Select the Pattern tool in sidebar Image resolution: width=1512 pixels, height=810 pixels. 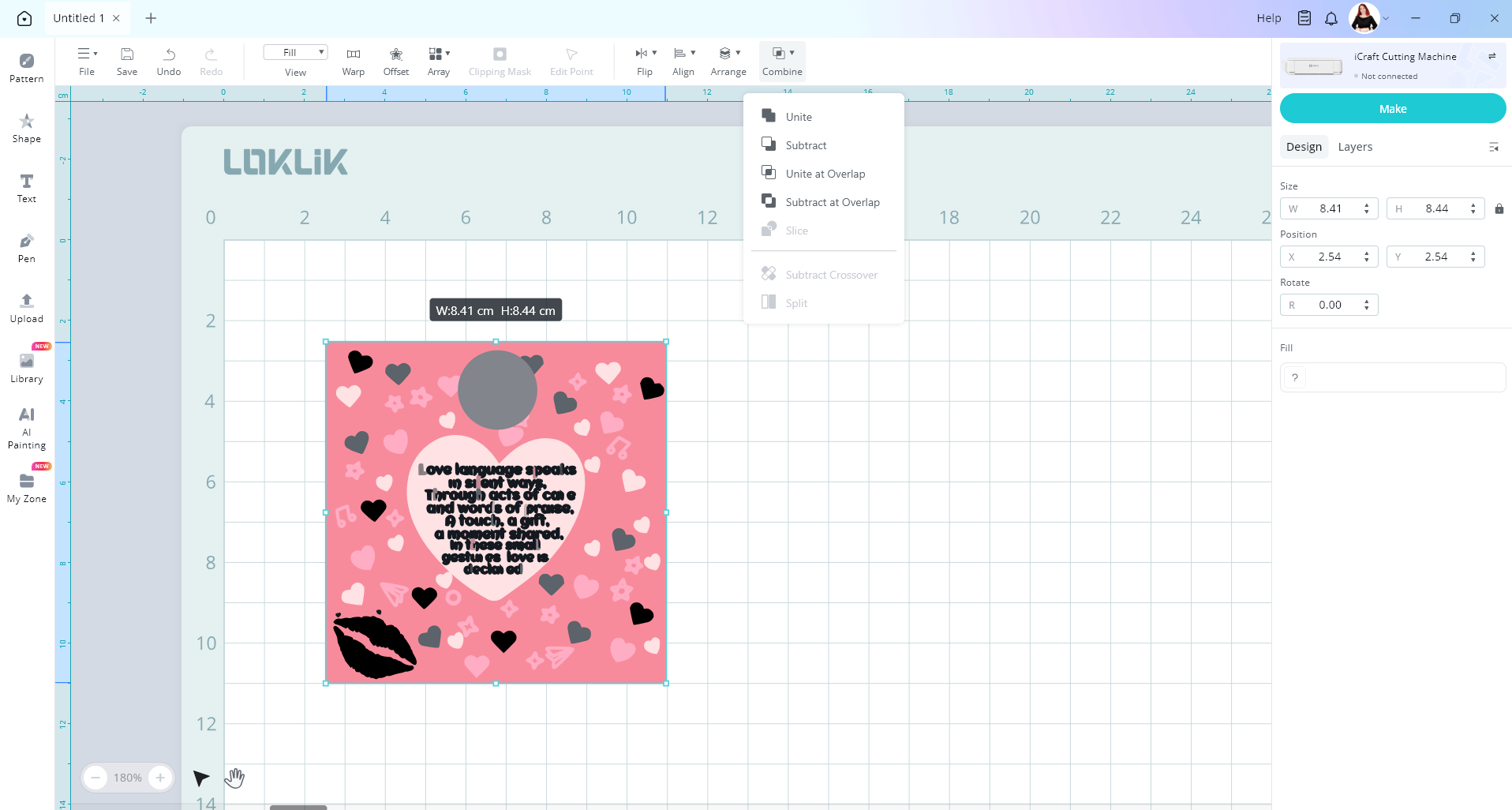[x=26, y=67]
